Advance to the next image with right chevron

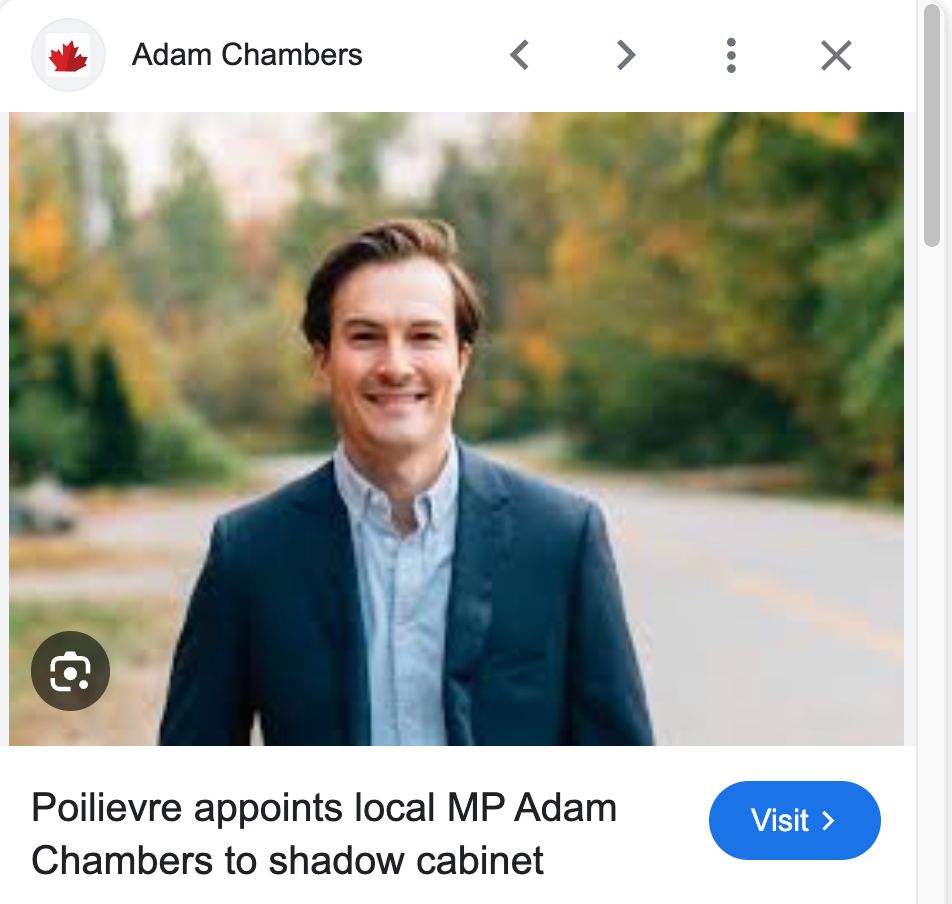point(625,55)
